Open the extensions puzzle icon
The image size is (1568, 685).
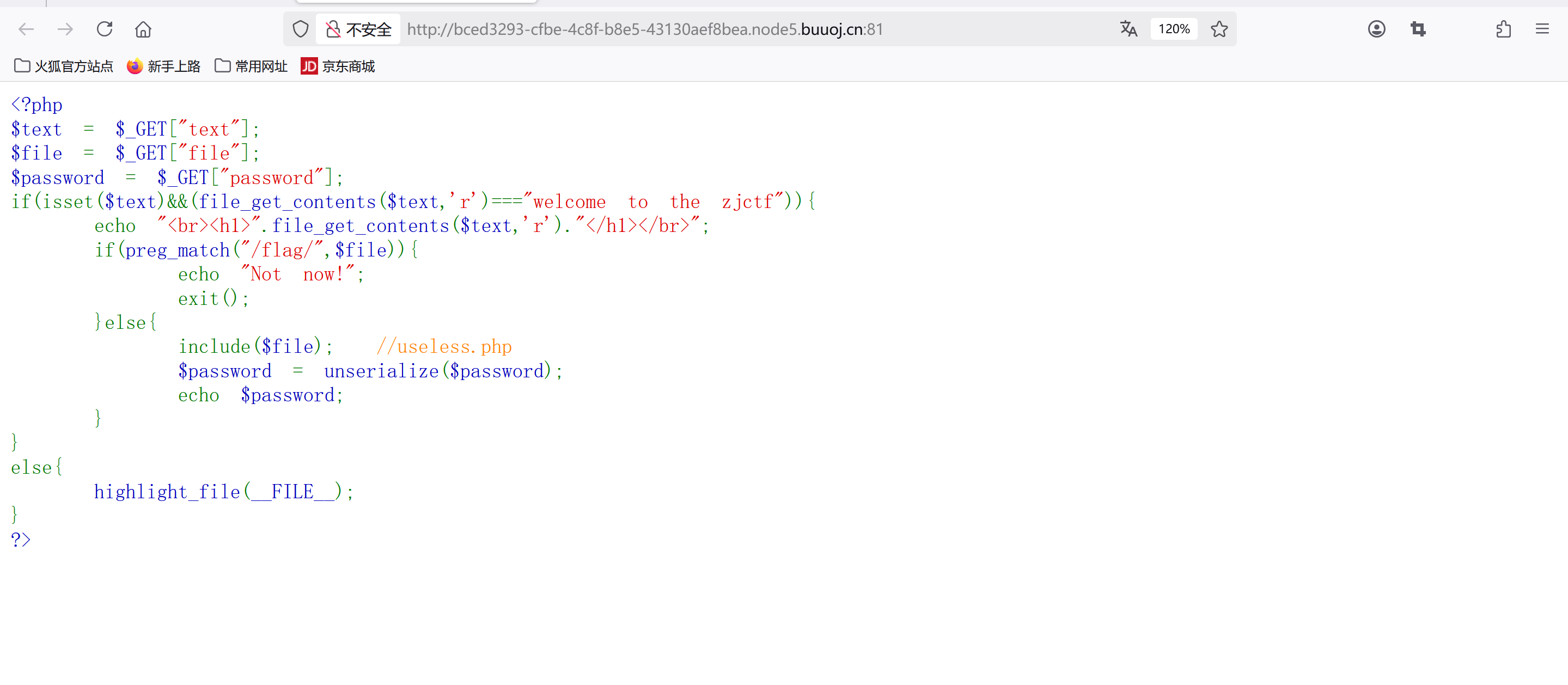coord(1504,29)
